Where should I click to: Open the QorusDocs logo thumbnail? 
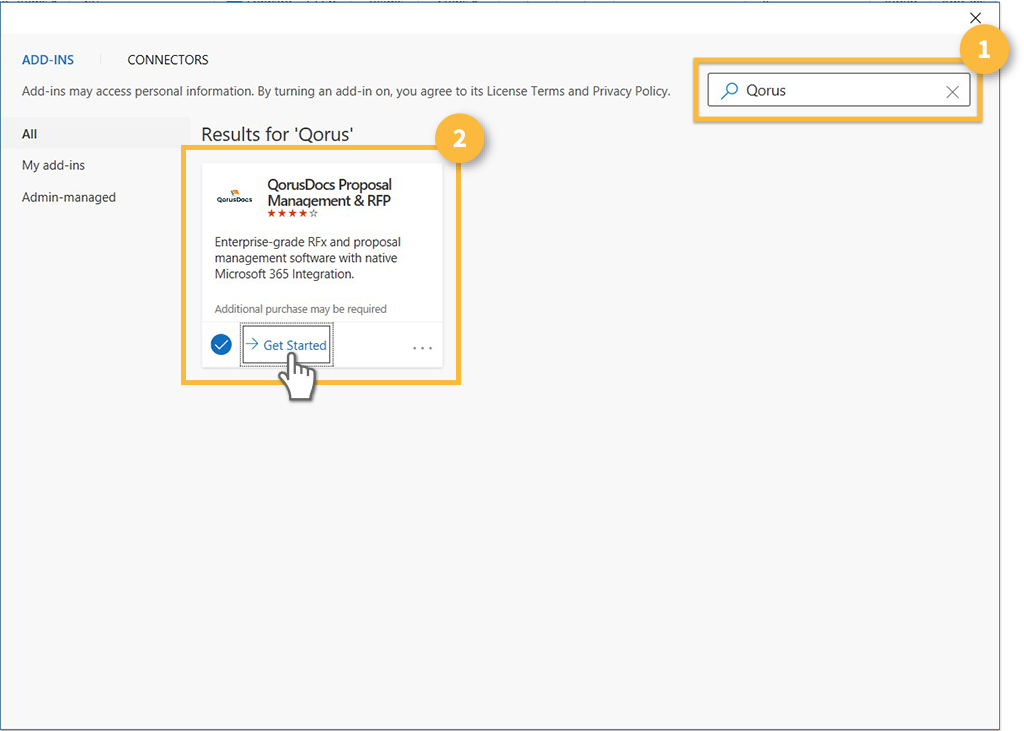(x=234, y=197)
